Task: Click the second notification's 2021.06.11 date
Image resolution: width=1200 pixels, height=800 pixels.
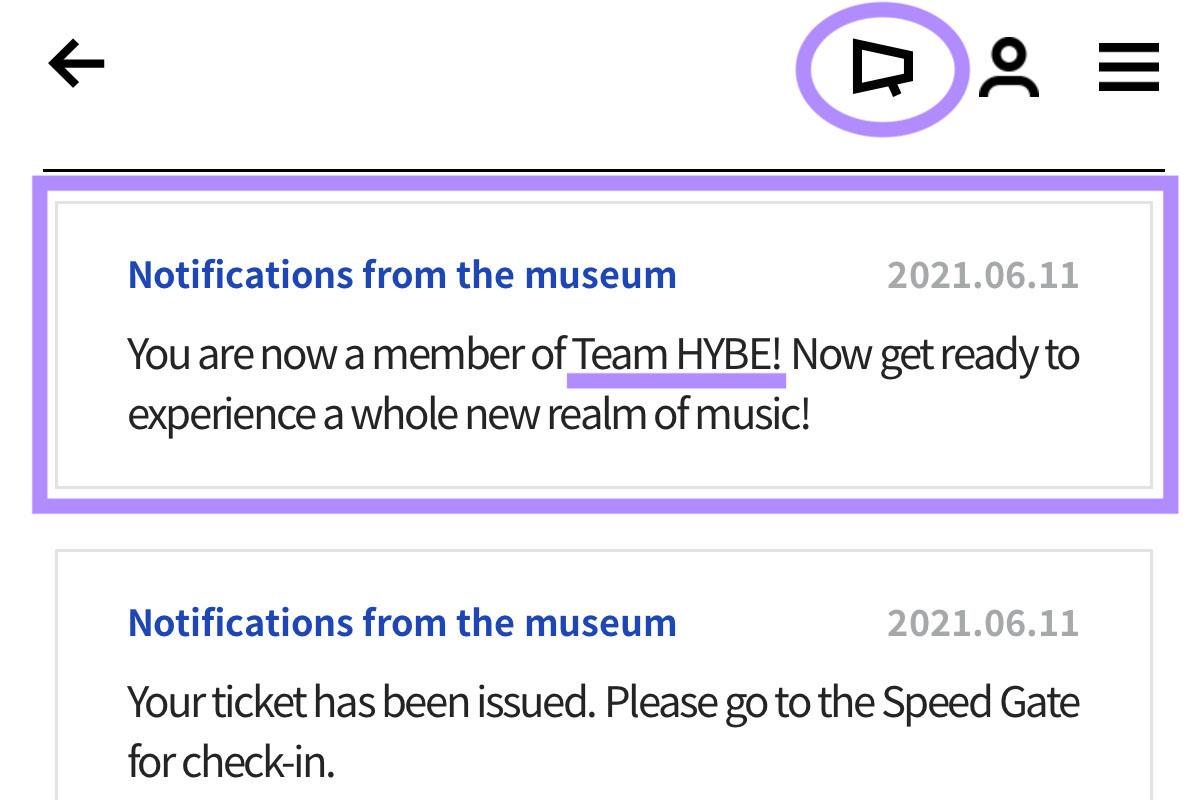Action: pos(983,623)
